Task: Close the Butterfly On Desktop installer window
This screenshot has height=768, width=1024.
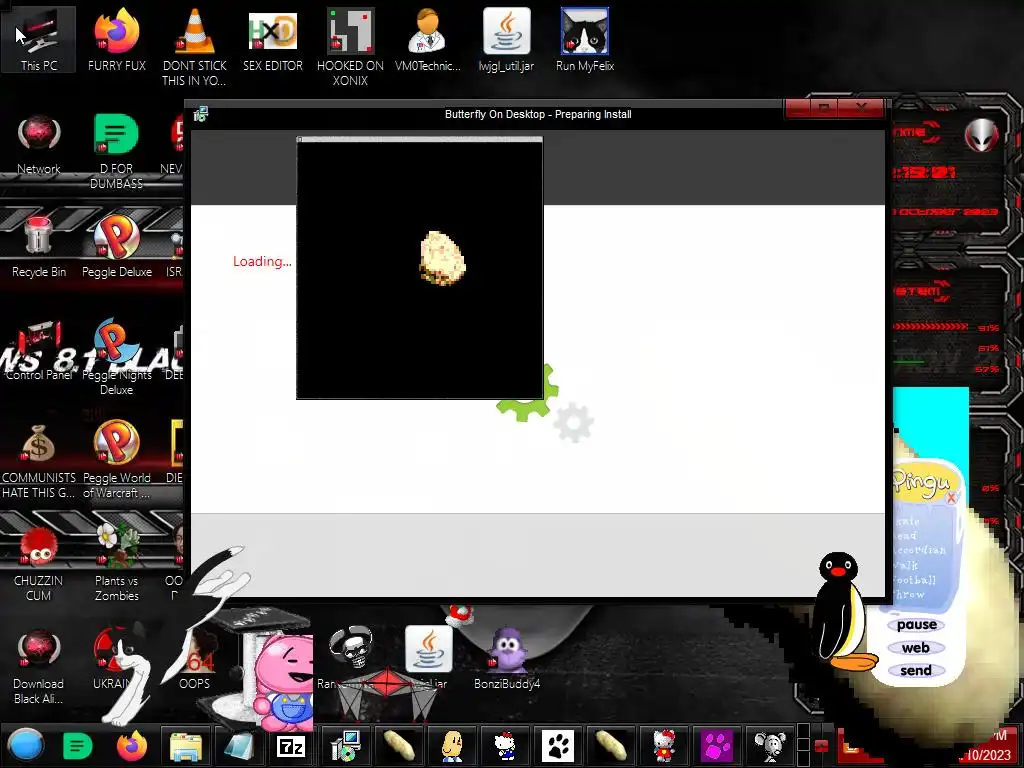Action: [x=862, y=108]
